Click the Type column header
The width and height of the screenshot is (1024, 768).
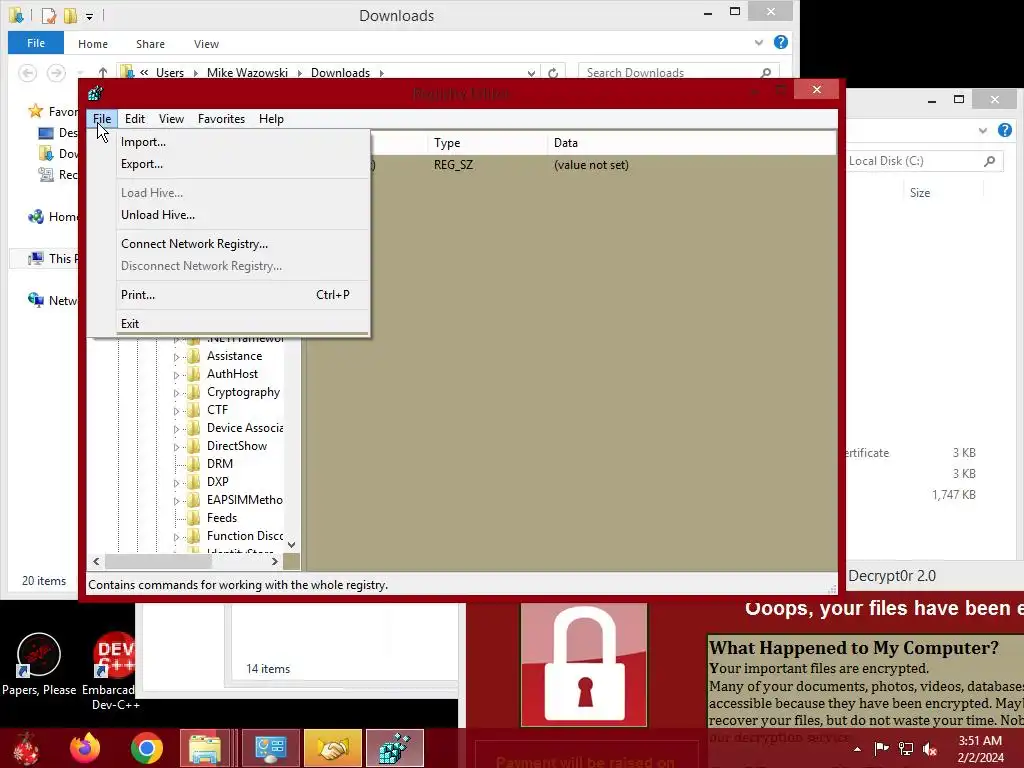coord(487,142)
